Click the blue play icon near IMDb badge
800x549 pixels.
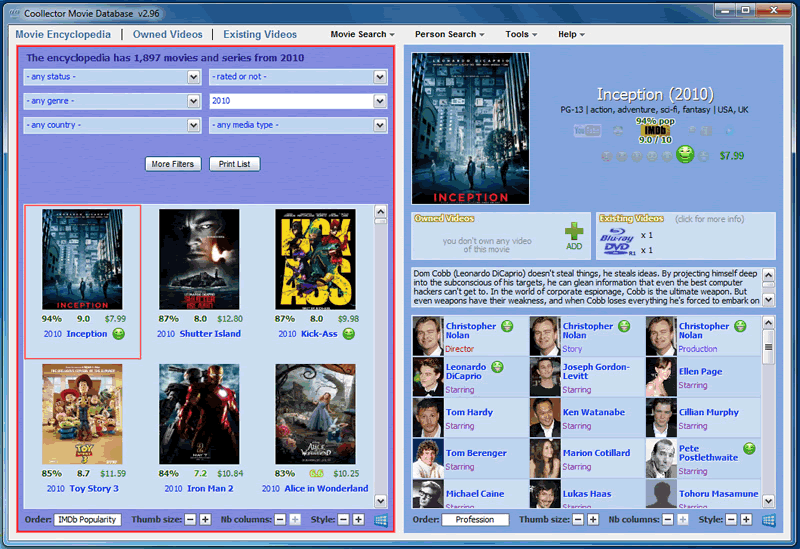[729, 131]
